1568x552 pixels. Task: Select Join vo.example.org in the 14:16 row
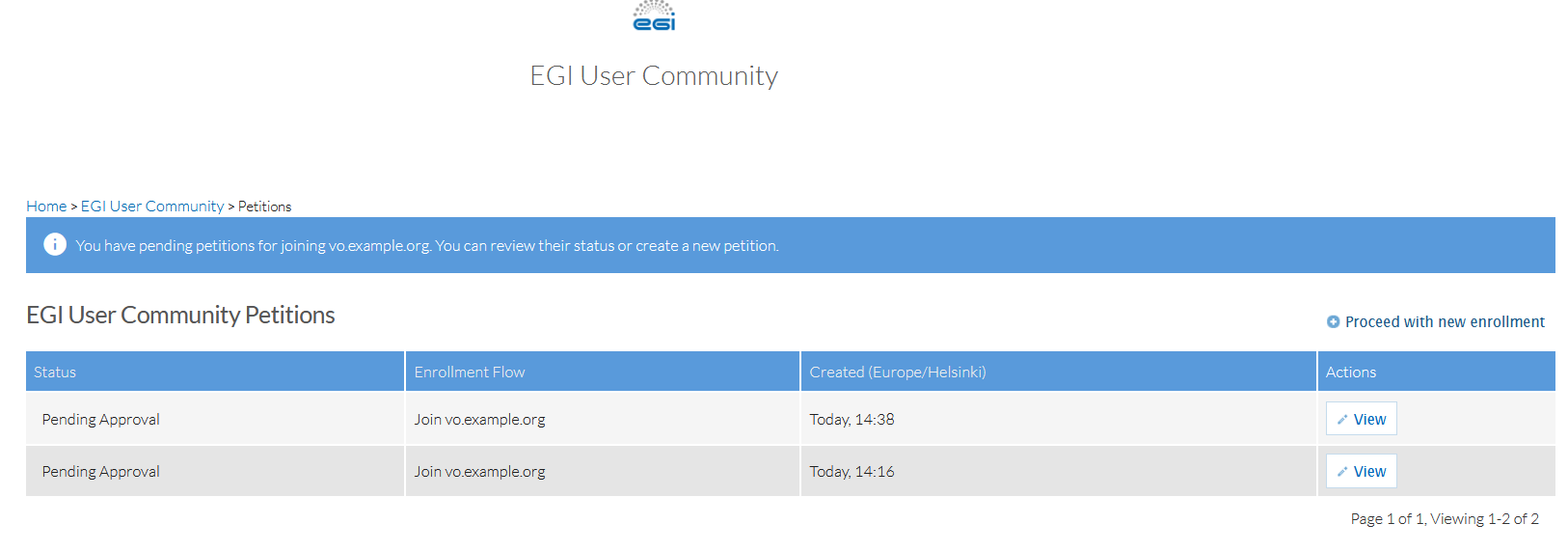[x=479, y=472]
